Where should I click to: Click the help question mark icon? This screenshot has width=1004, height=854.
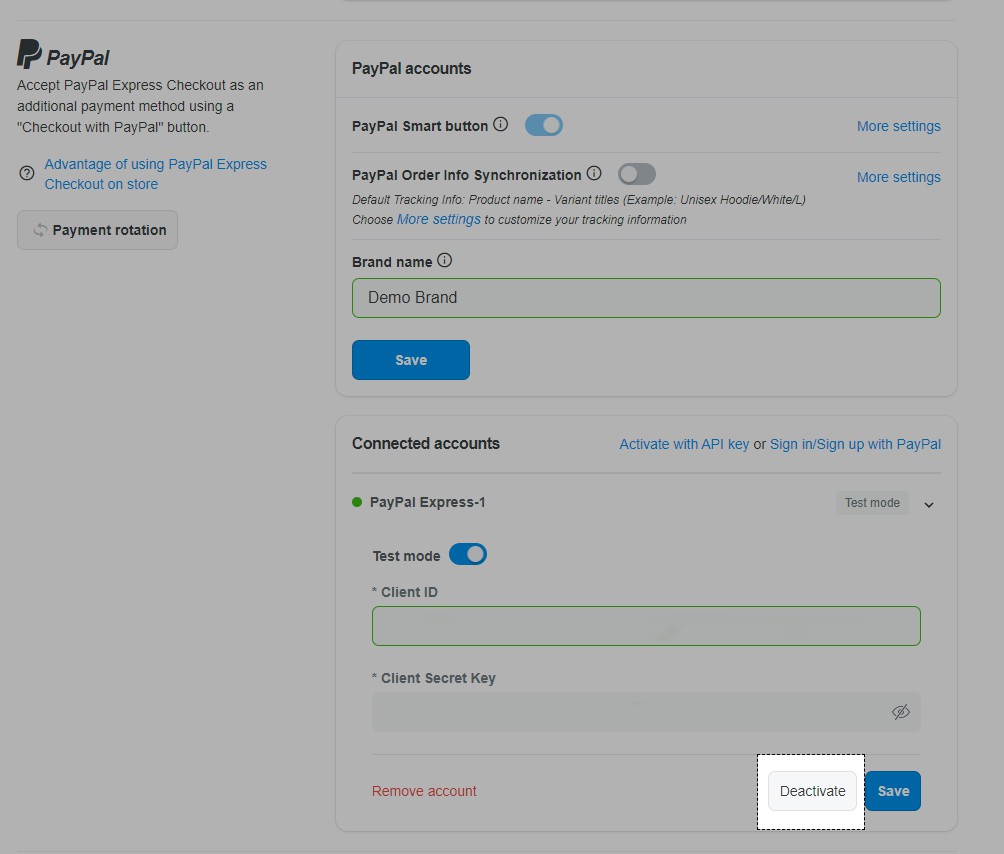[x=25, y=173]
